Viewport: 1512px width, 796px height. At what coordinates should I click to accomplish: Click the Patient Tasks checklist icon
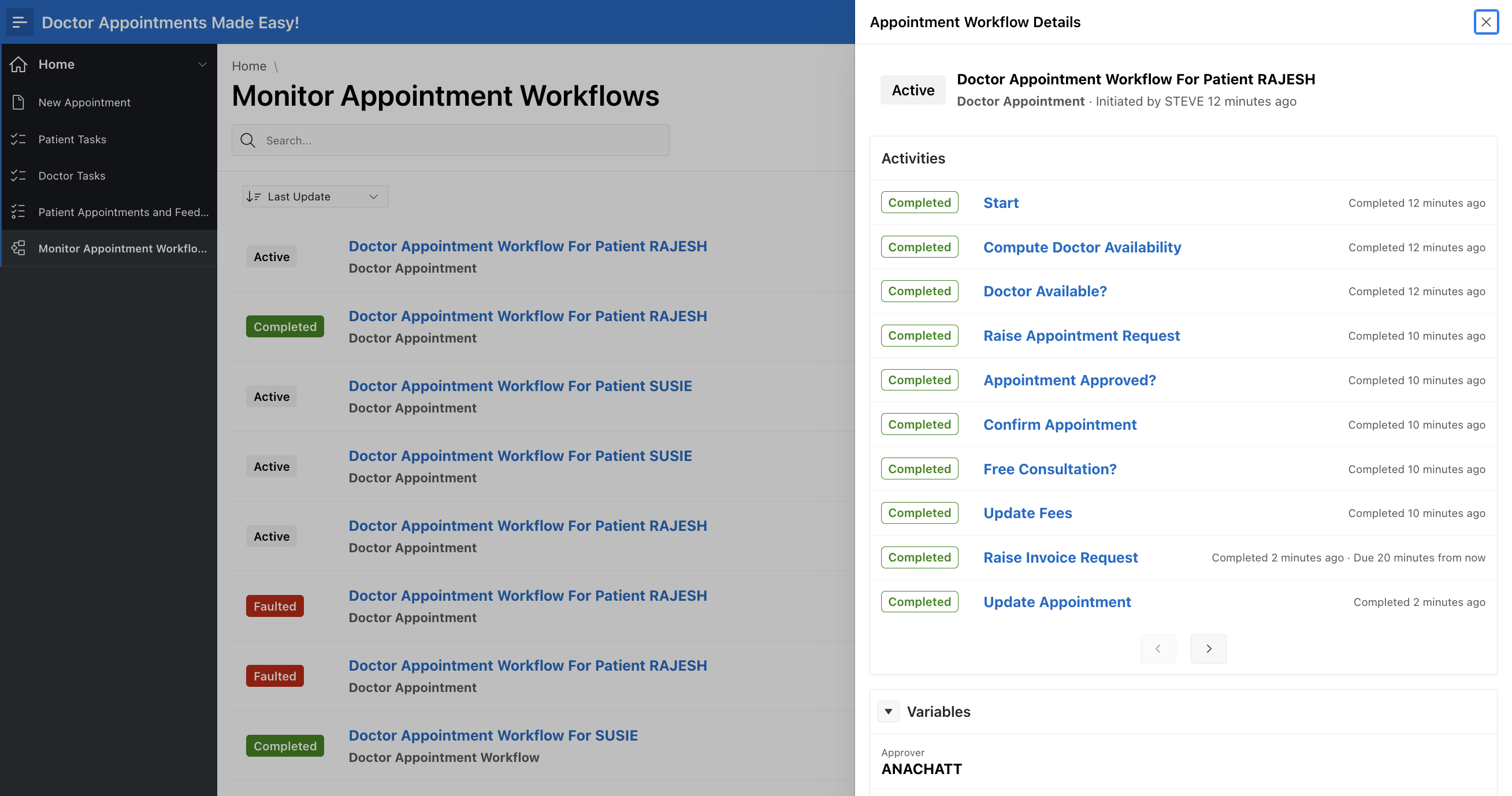tap(19, 139)
